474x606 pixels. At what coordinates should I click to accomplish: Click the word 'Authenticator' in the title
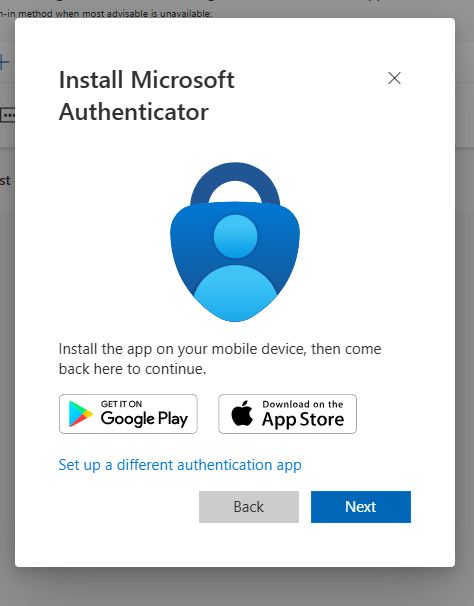click(134, 112)
